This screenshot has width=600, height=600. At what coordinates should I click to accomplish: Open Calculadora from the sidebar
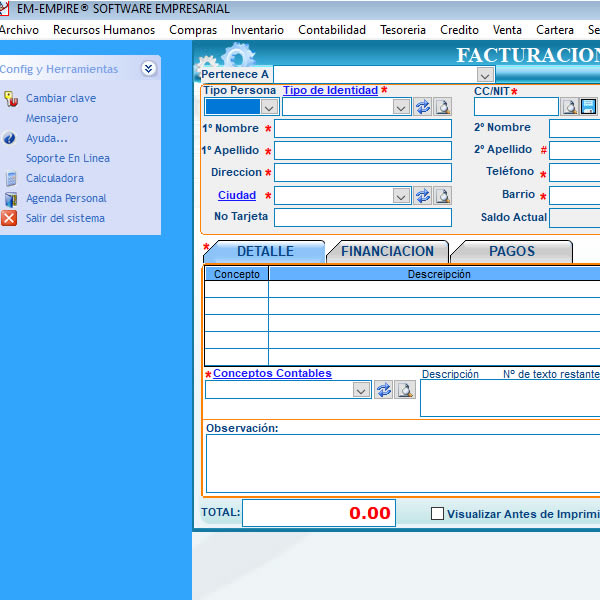click(x=54, y=178)
